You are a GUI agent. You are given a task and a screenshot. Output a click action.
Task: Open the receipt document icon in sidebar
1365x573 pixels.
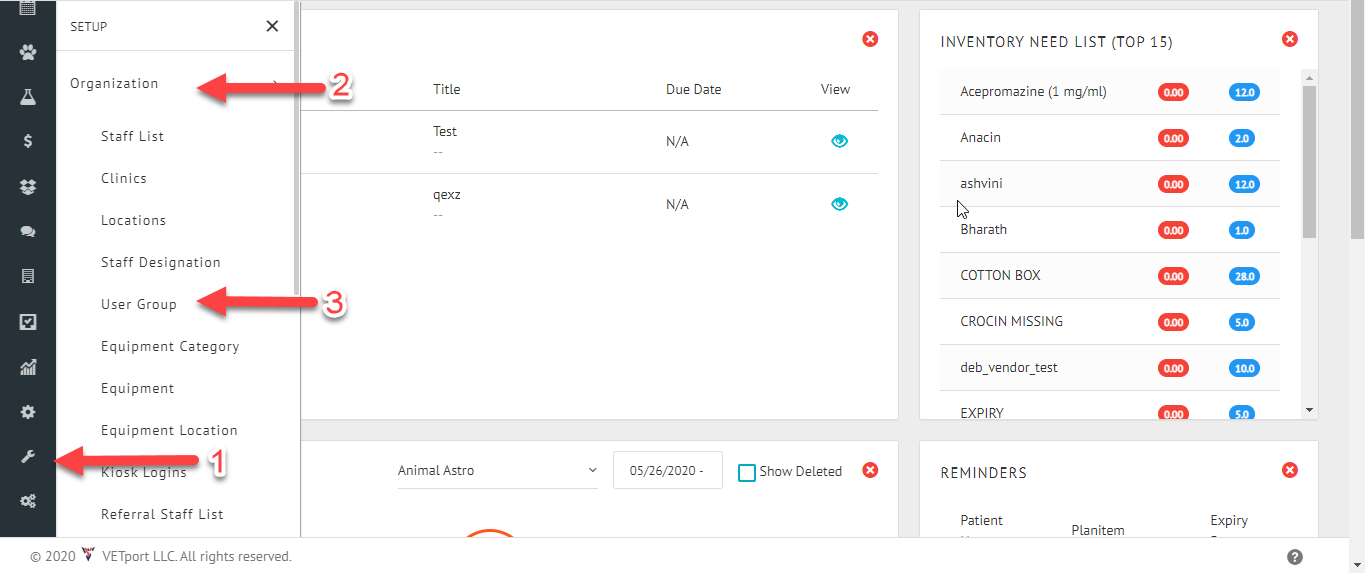[x=28, y=276]
